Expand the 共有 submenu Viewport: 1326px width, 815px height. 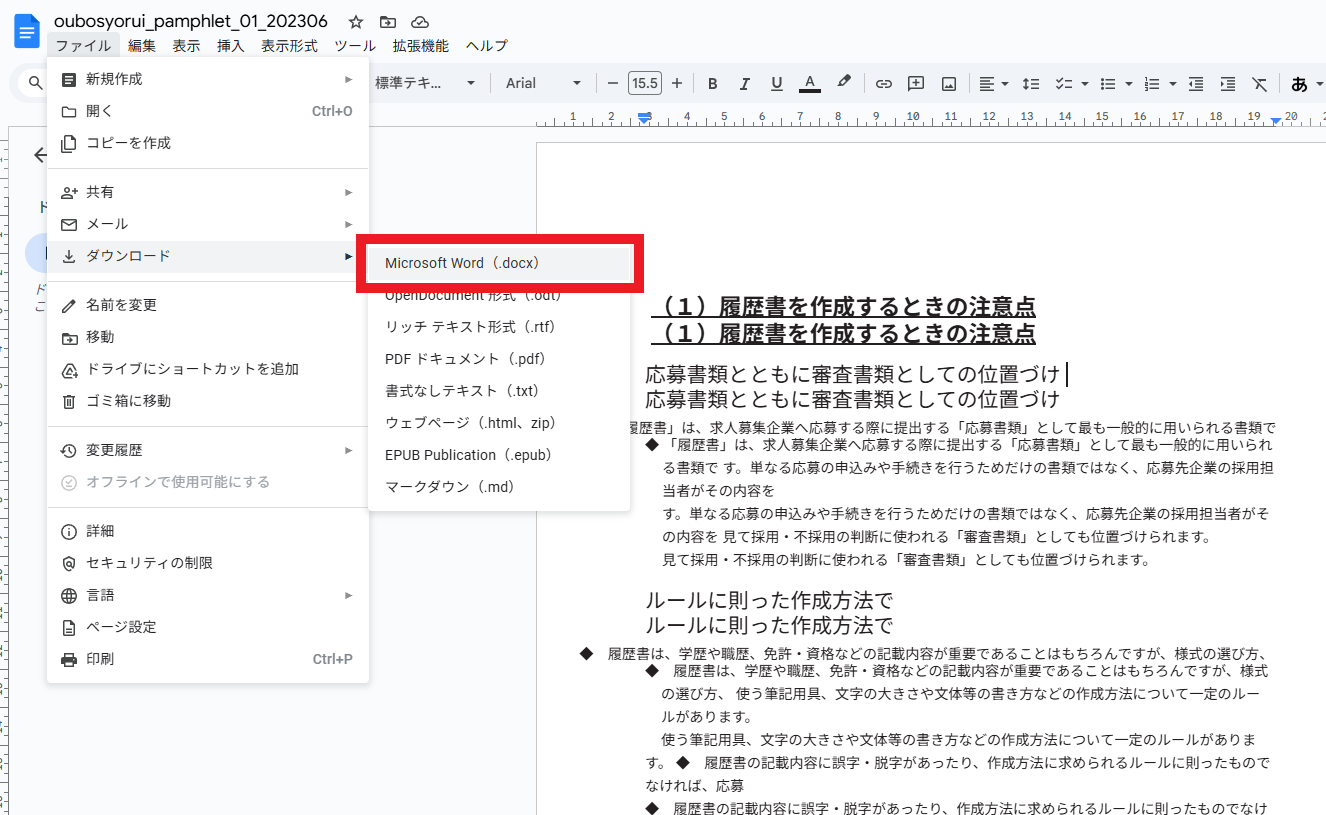coord(208,192)
